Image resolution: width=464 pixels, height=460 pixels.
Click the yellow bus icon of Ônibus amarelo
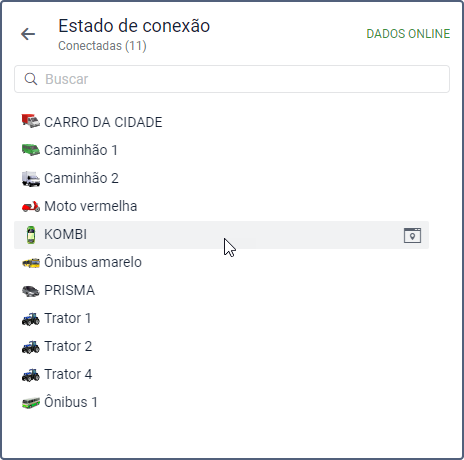point(31,263)
